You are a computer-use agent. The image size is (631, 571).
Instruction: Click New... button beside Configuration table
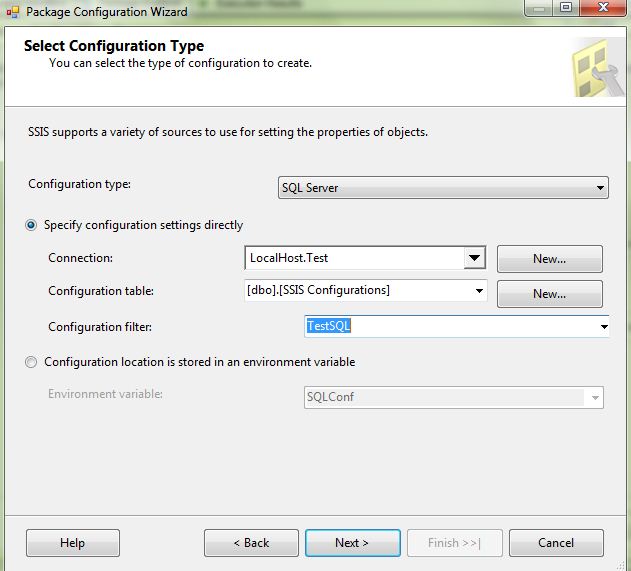[549, 294]
